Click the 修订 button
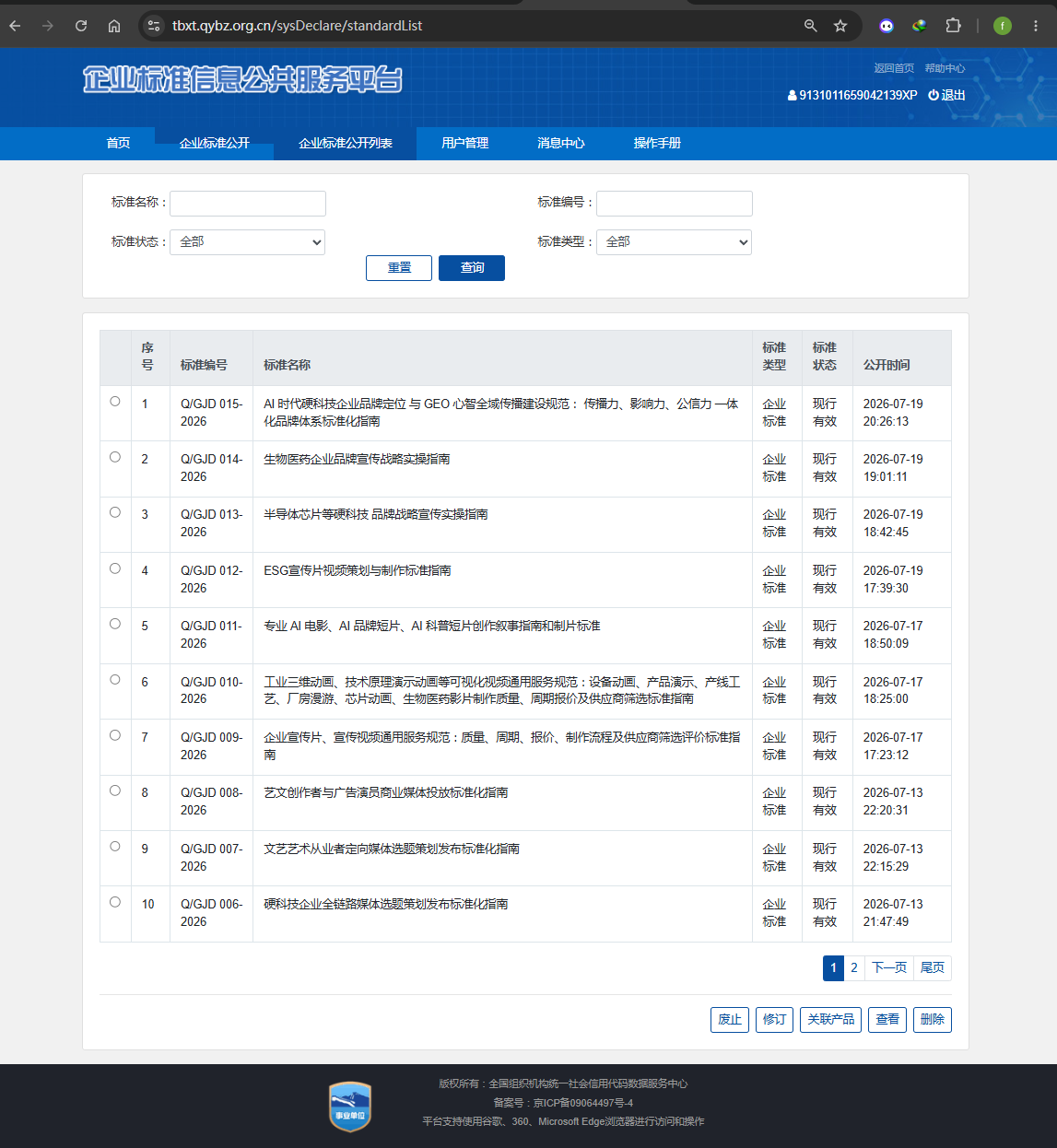The image size is (1057, 1148). click(774, 1020)
